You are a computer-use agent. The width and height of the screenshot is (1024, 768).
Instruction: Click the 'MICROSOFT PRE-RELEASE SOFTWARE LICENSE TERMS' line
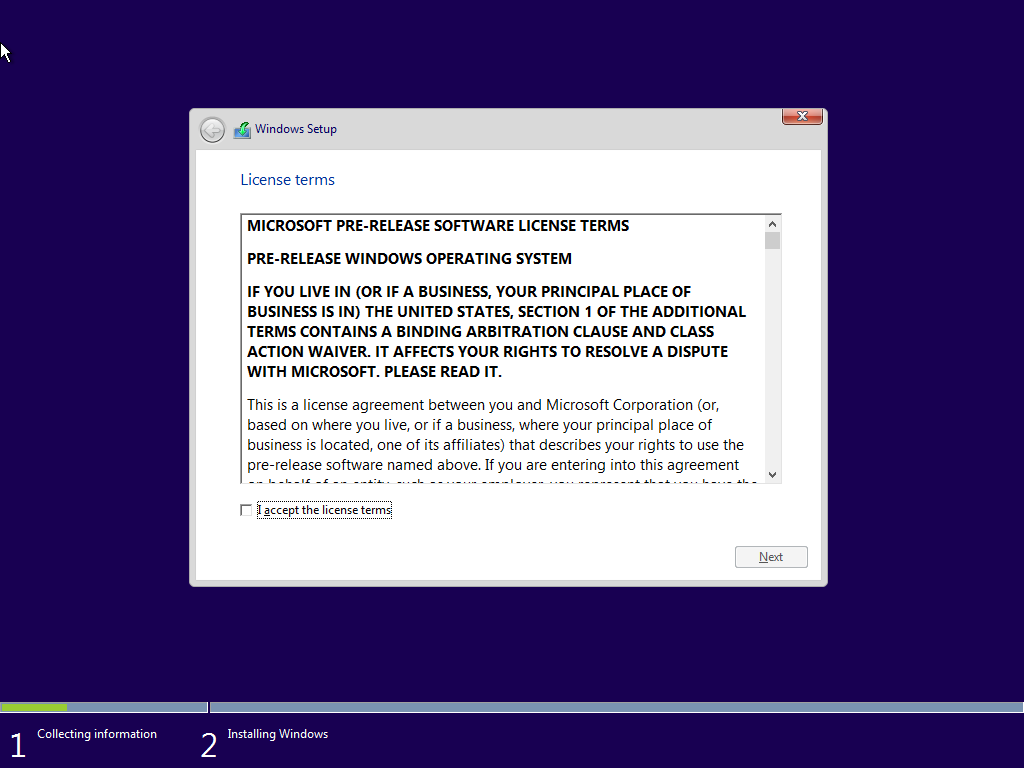click(438, 226)
